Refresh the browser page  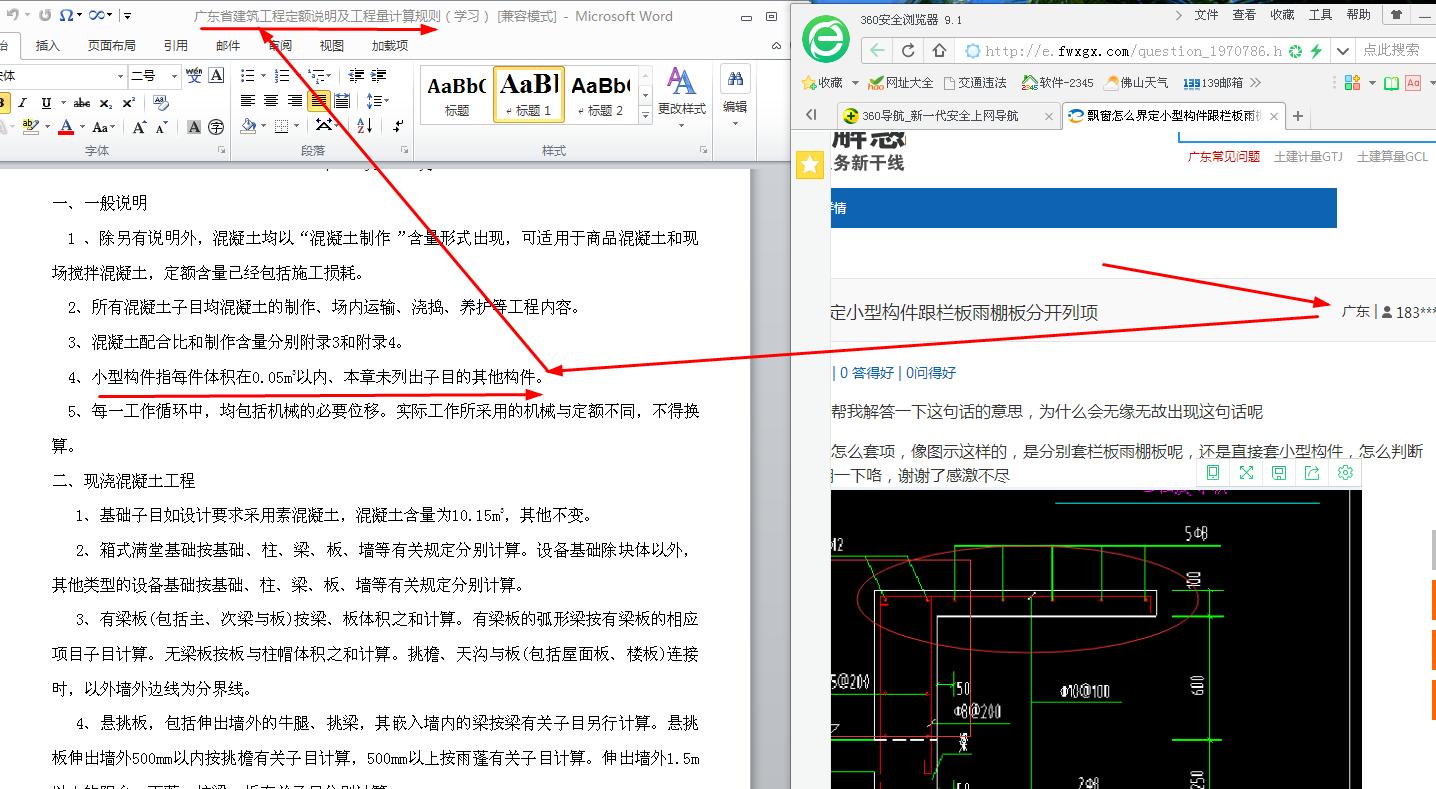pos(909,50)
